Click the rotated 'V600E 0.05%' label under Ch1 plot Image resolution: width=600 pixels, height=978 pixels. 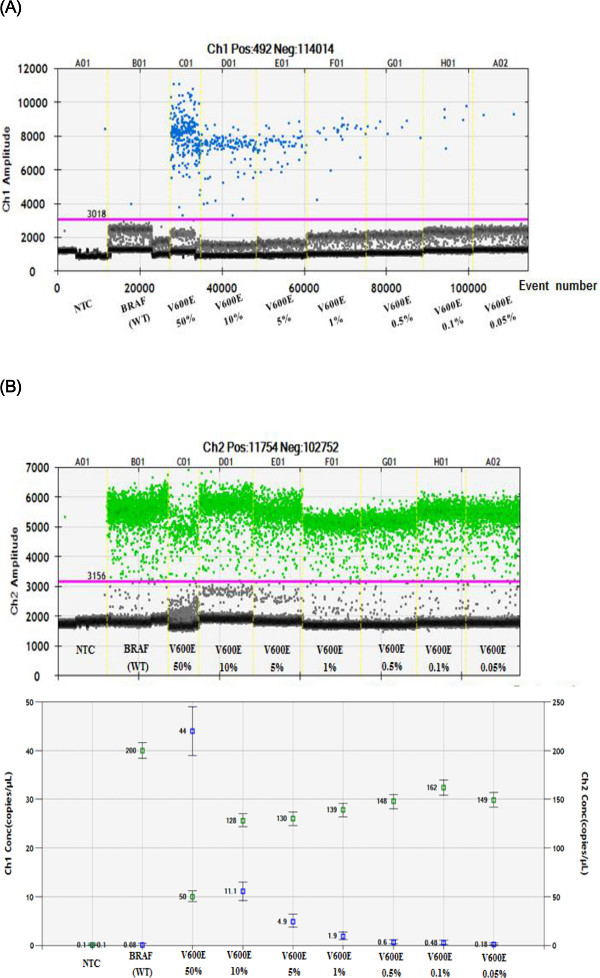pyautogui.click(x=500, y=313)
